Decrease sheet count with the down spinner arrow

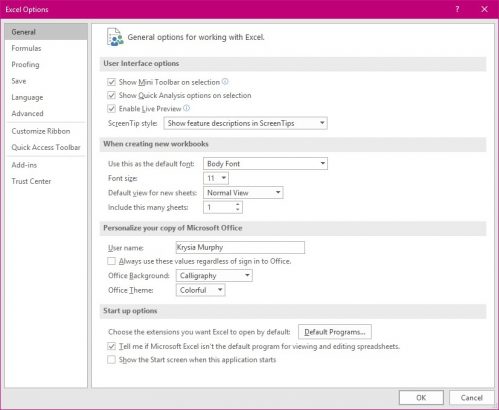[x=238, y=210]
